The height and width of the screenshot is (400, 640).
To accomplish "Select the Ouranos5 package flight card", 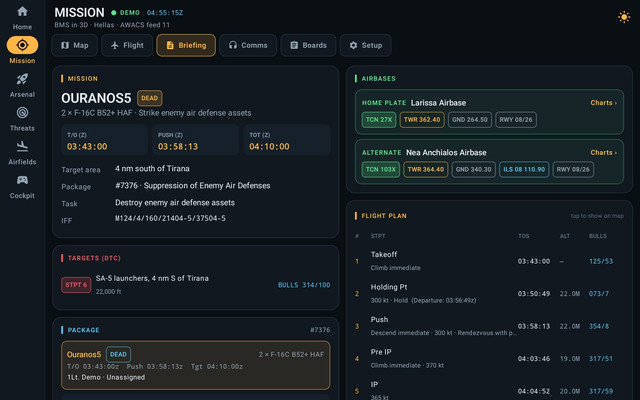I will (x=196, y=365).
